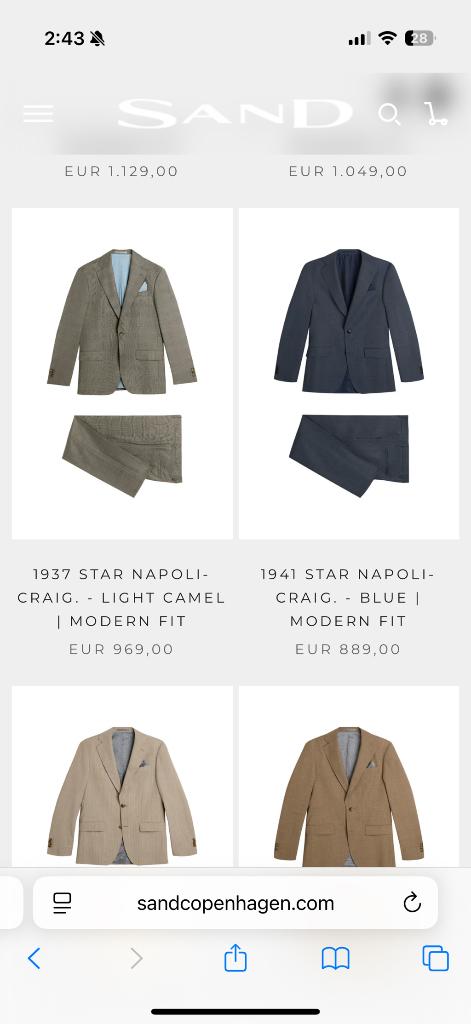471x1024 pixels.
Task: Tap the Safari forward arrow
Action: coord(136,958)
